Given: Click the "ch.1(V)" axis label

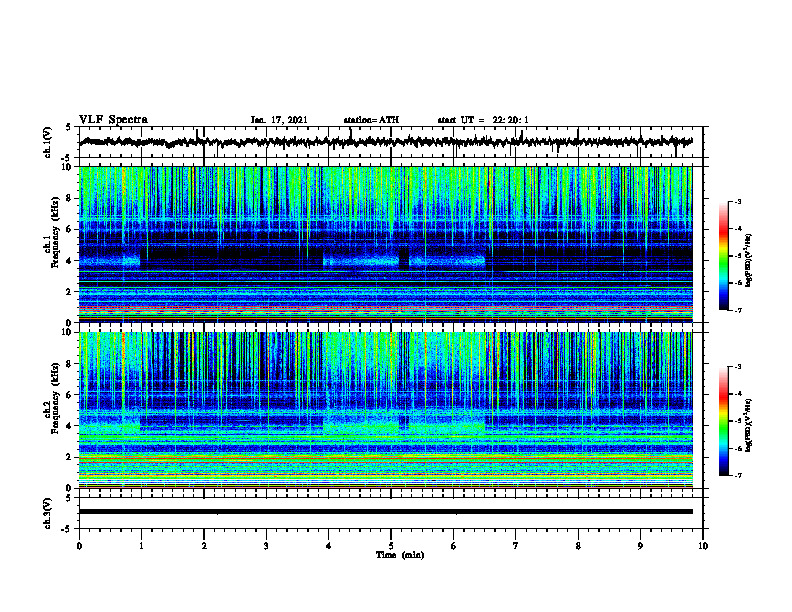Looking at the screenshot, I should click(48, 142).
